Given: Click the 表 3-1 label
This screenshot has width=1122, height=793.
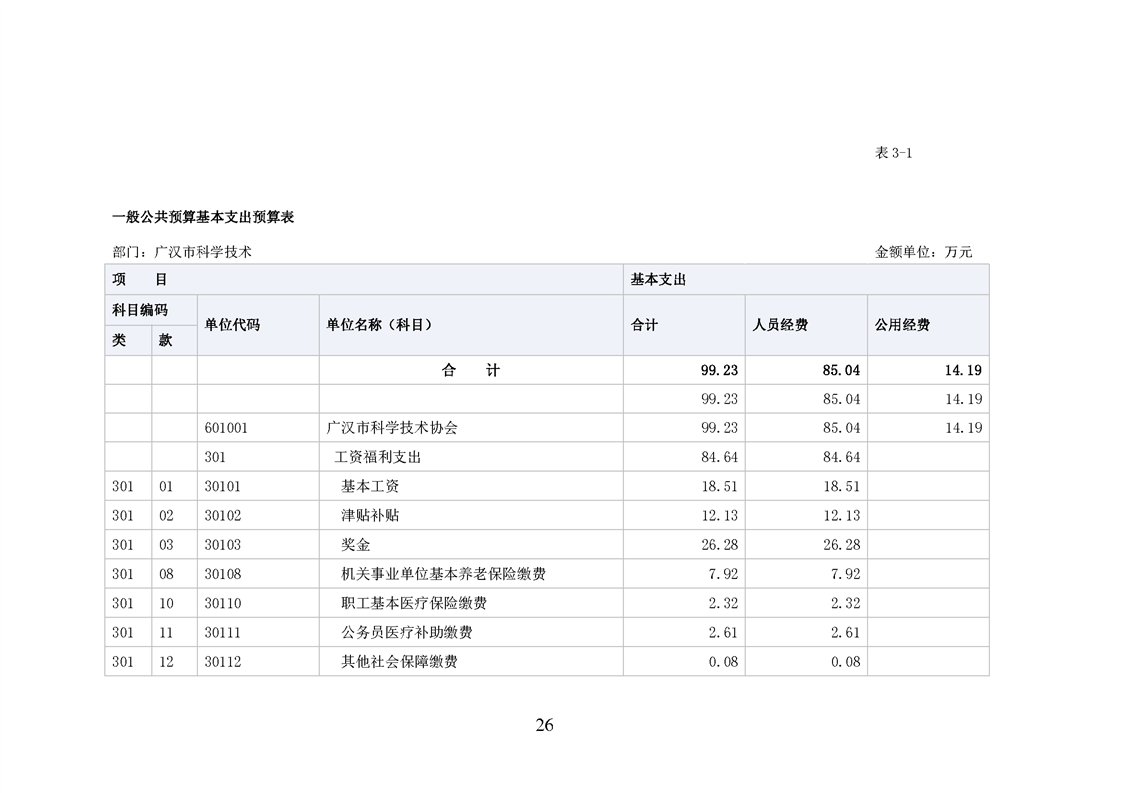Looking at the screenshot, I should click(893, 153).
